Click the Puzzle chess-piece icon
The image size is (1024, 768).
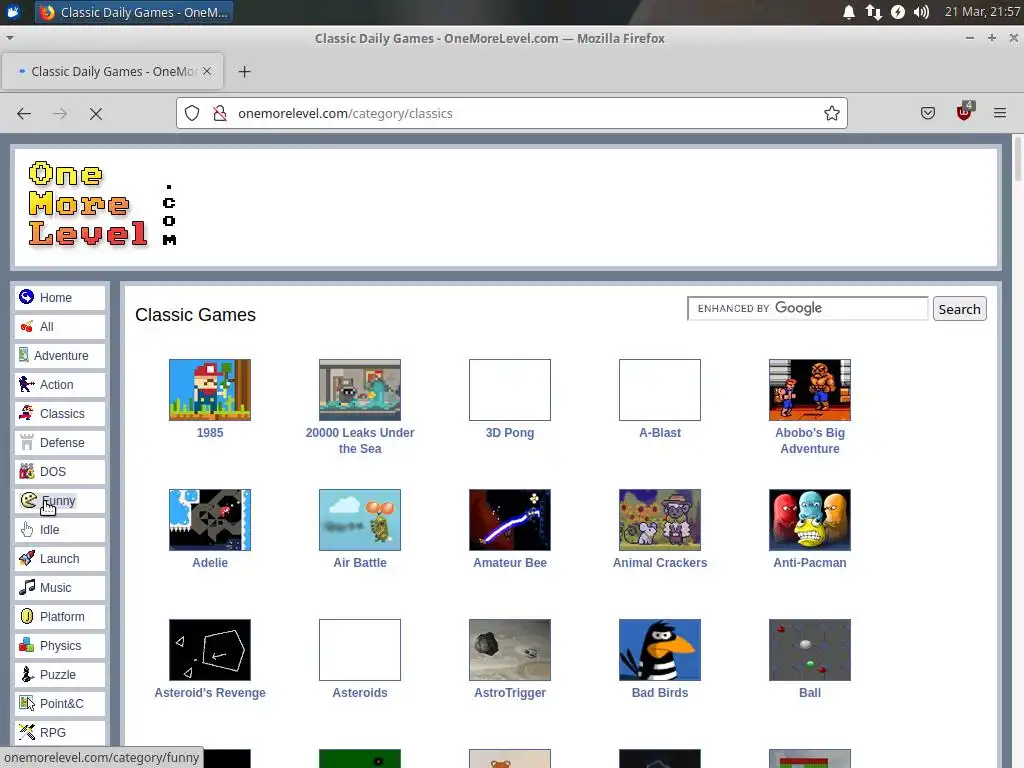26,675
